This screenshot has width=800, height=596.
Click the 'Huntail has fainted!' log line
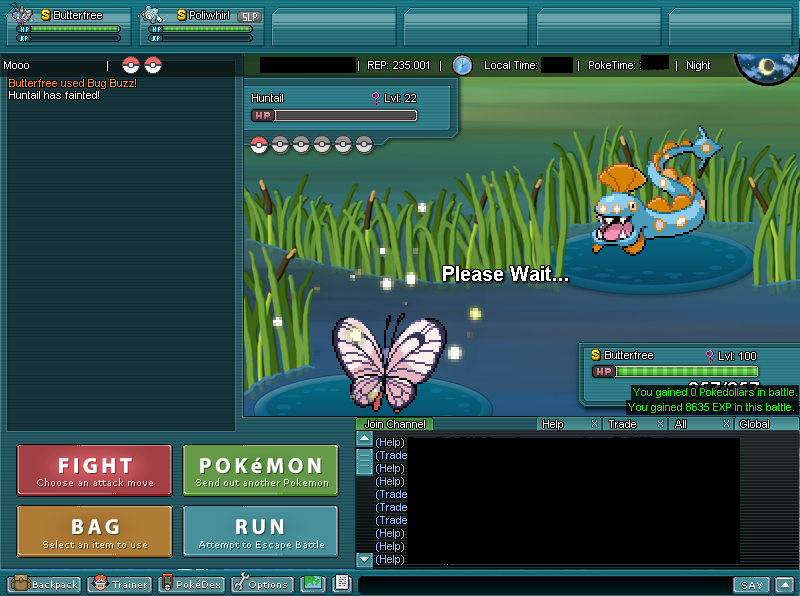tap(54, 95)
